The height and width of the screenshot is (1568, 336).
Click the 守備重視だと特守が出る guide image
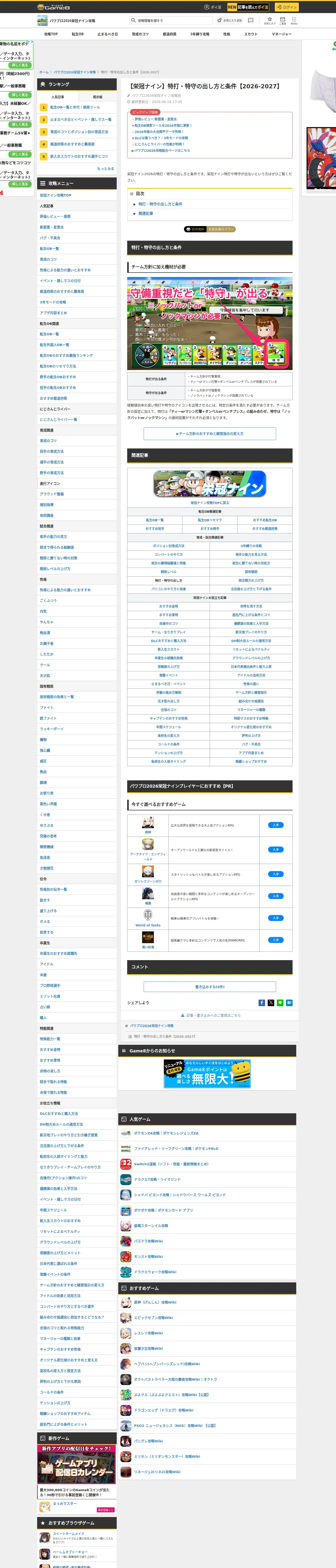[210, 324]
